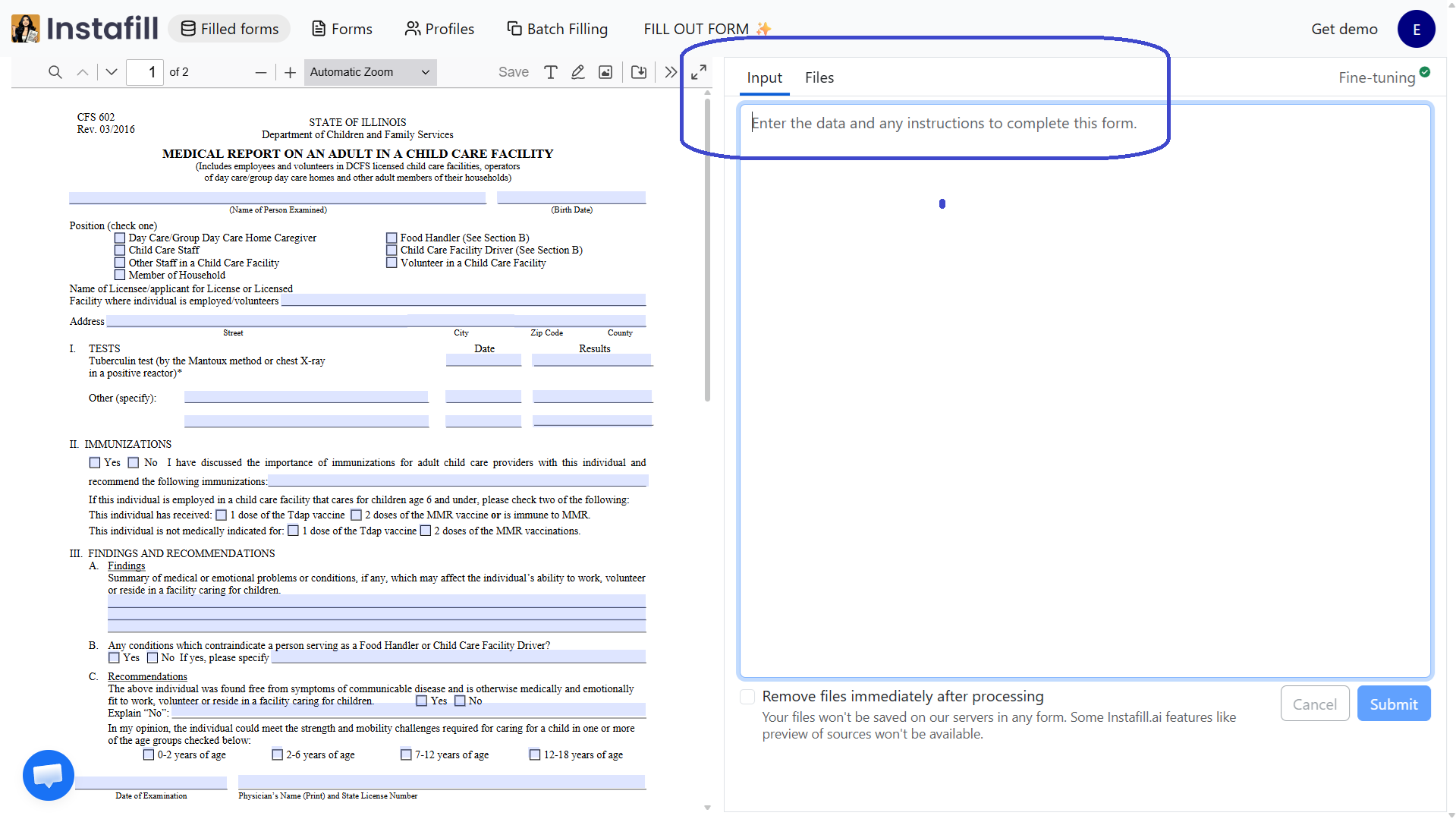Image resolution: width=1456 pixels, height=819 pixels.
Task: Select the Text annotation tool
Action: [551, 72]
